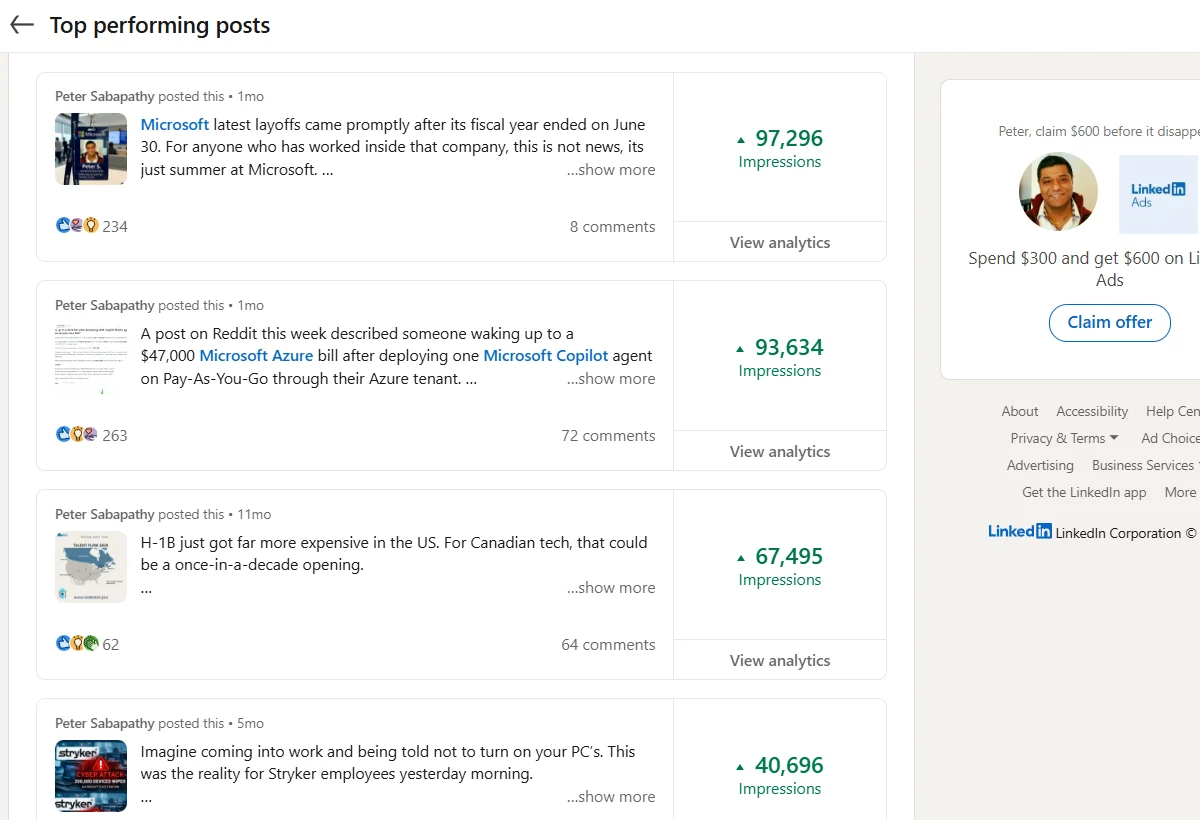This screenshot has height=820, width=1200.
Task: Open reactions icons on the 62-reaction post
Action: pos(77,644)
